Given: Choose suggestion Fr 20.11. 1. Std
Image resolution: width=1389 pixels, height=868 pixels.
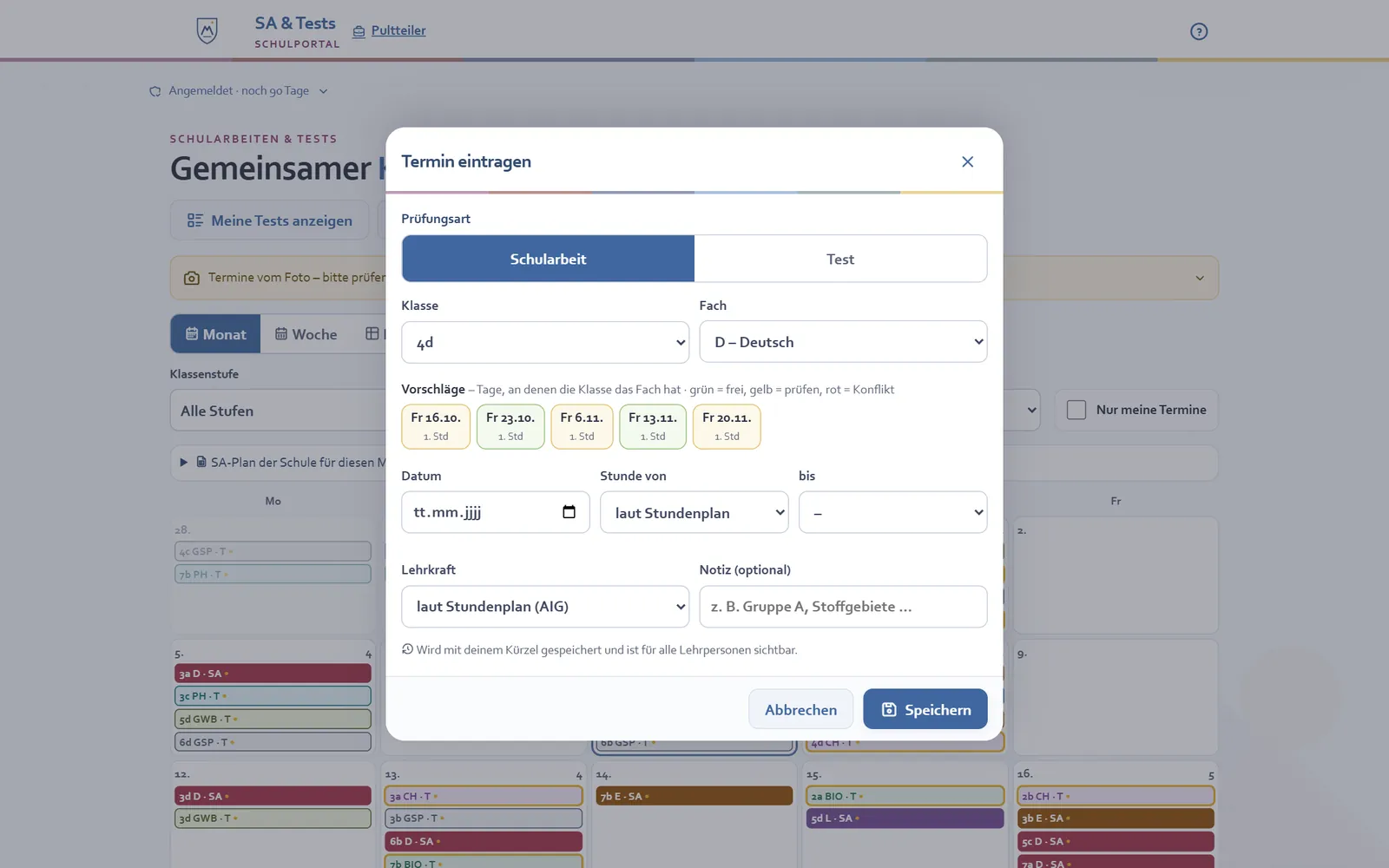Looking at the screenshot, I should click(727, 426).
